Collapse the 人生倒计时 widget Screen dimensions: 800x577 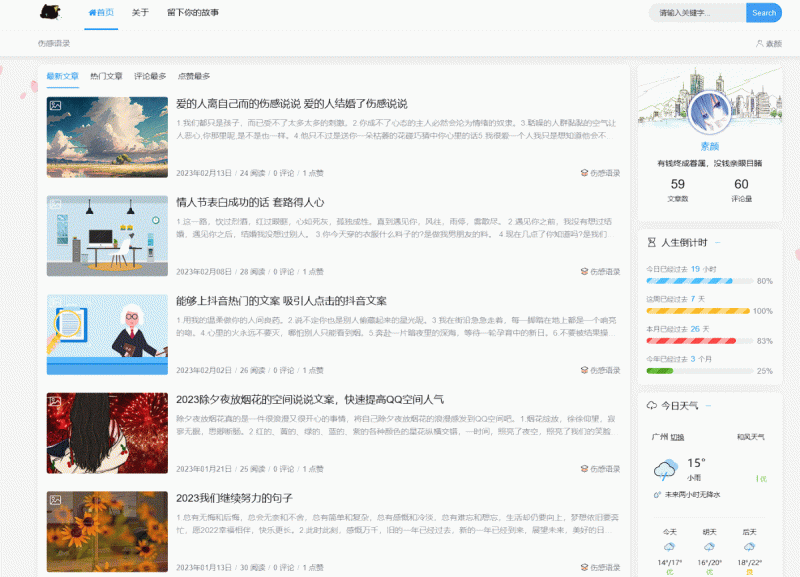717,242
